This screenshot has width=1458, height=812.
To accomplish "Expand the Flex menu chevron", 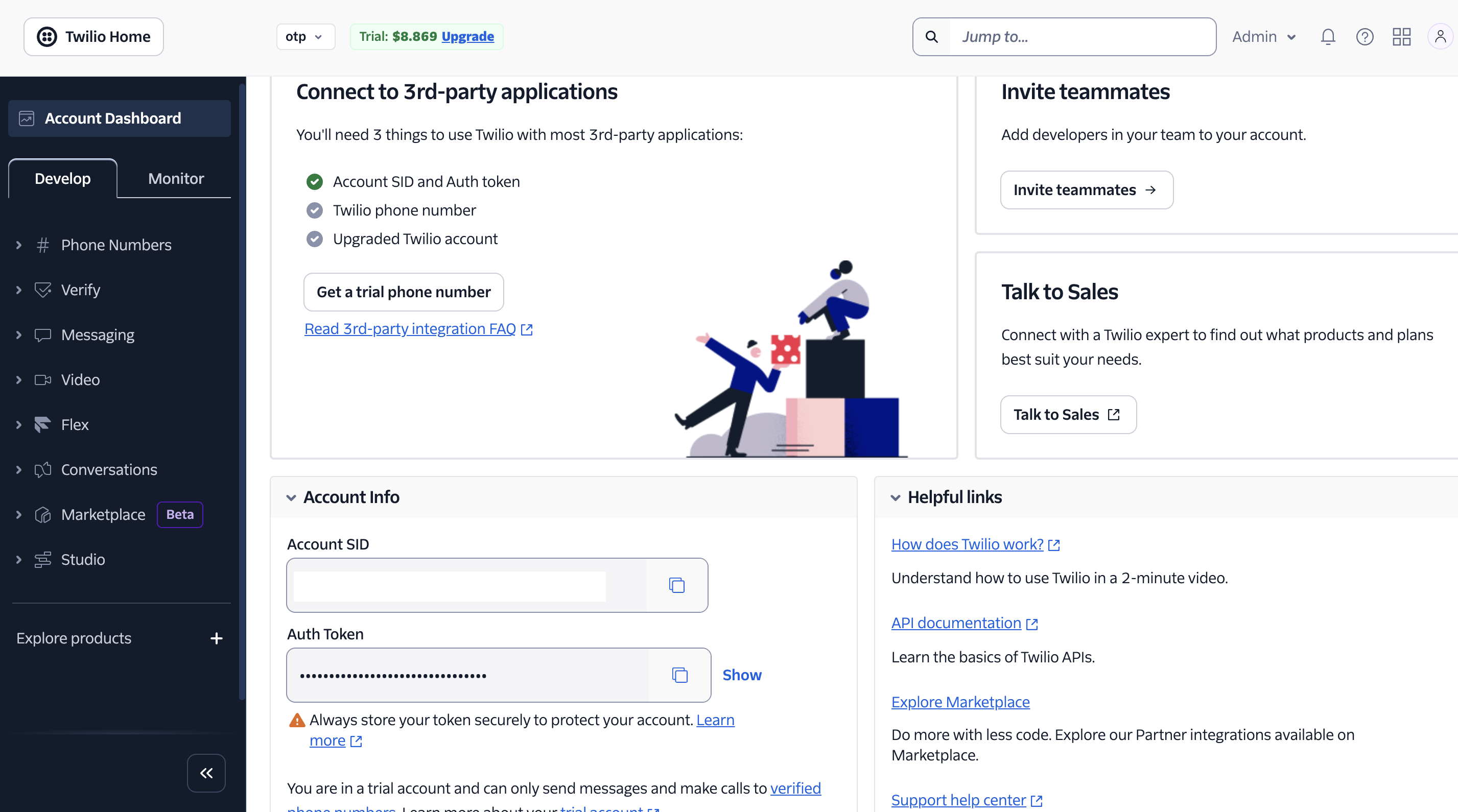I will pyautogui.click(x=19, y=424).
